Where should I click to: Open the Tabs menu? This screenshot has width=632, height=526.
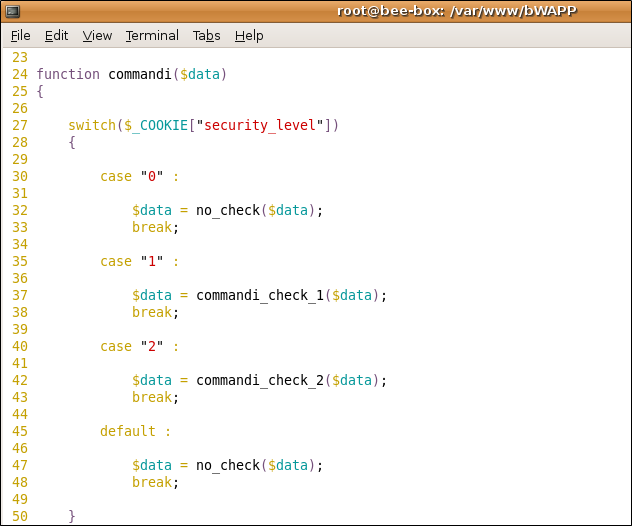pyautogui.click(x=206, y=36)
